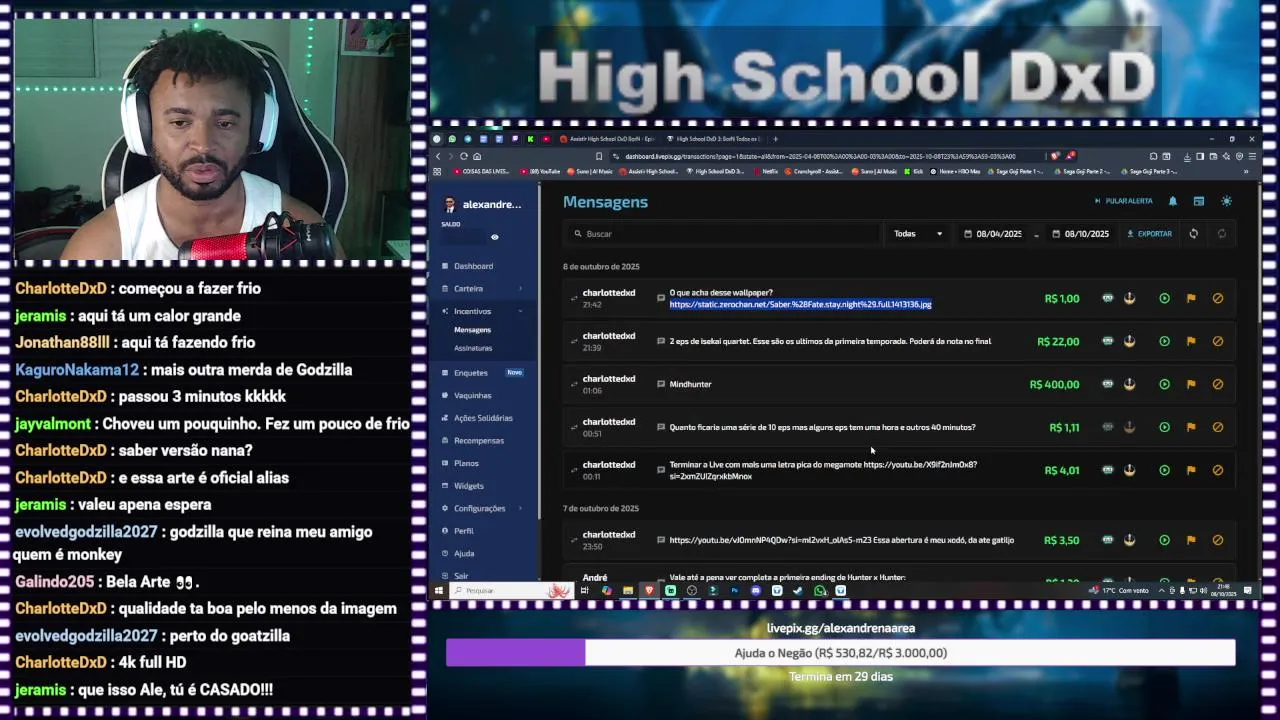Flag the R$ 22,00 isekai quartet message
Screen dimensions: 1280x720
pos(1191,341)
